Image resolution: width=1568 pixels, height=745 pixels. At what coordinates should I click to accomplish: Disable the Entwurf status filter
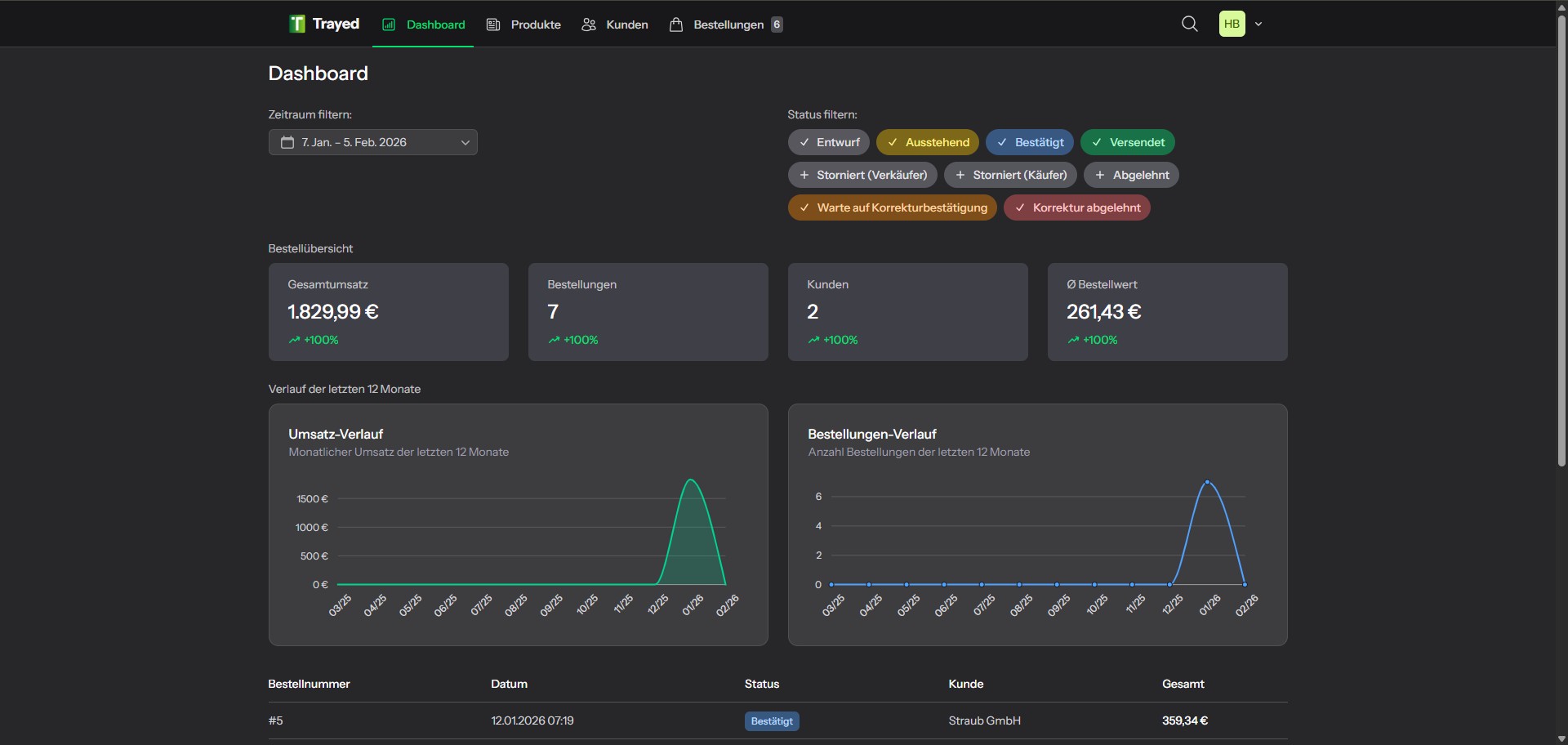[x=828, y=141]
